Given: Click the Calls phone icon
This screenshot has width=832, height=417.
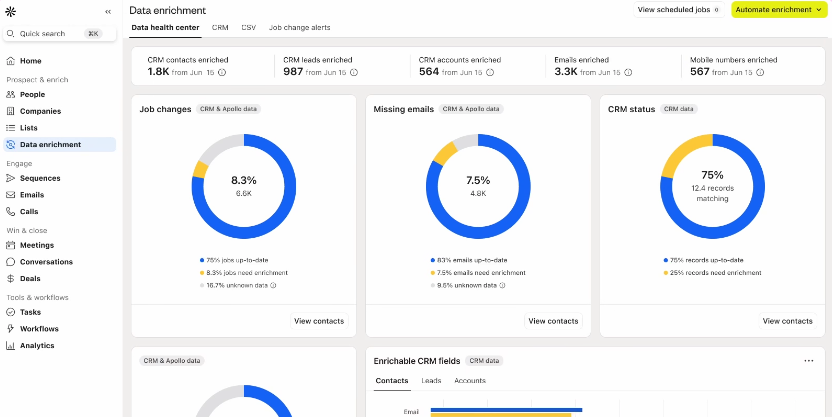Looking at the screenshot, I should point(10,212).
